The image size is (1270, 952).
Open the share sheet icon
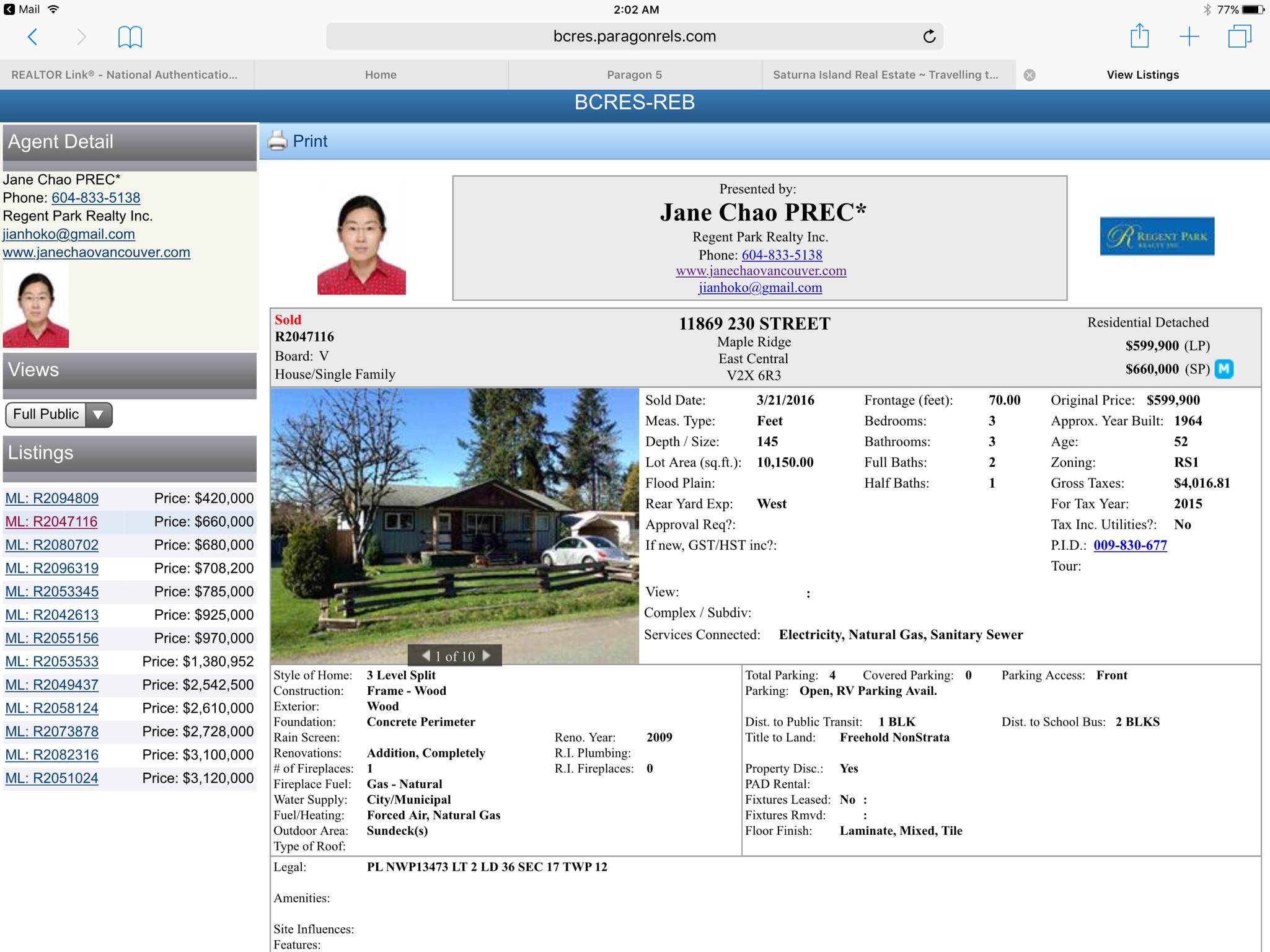pyautogui.click(x=1139, y=36)
